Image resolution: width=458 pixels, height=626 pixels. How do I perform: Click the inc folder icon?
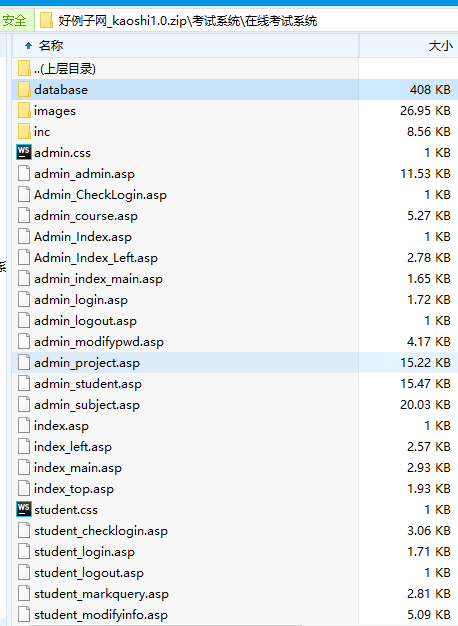(x=24, y=131)
